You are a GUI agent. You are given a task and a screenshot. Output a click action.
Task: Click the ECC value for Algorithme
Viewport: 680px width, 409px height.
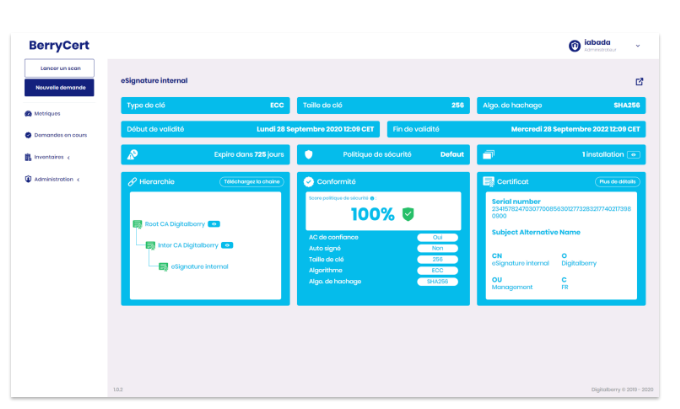pyautogui.click(x=437, y=271)
